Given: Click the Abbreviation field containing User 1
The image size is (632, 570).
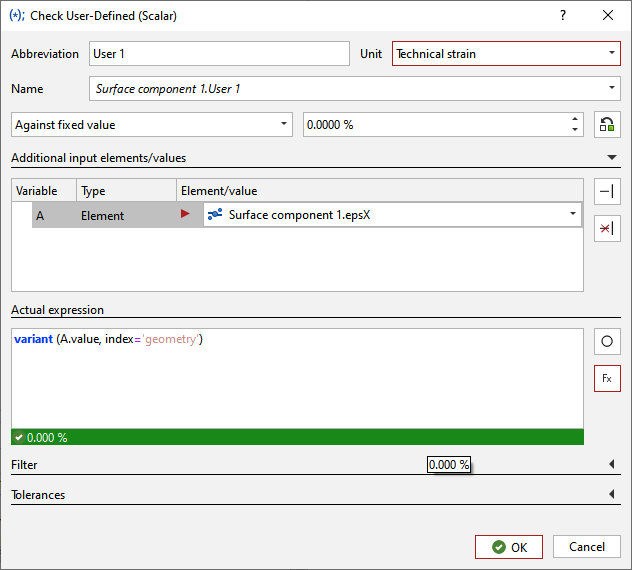Looking at the screenshot, I should pos(218,54).
